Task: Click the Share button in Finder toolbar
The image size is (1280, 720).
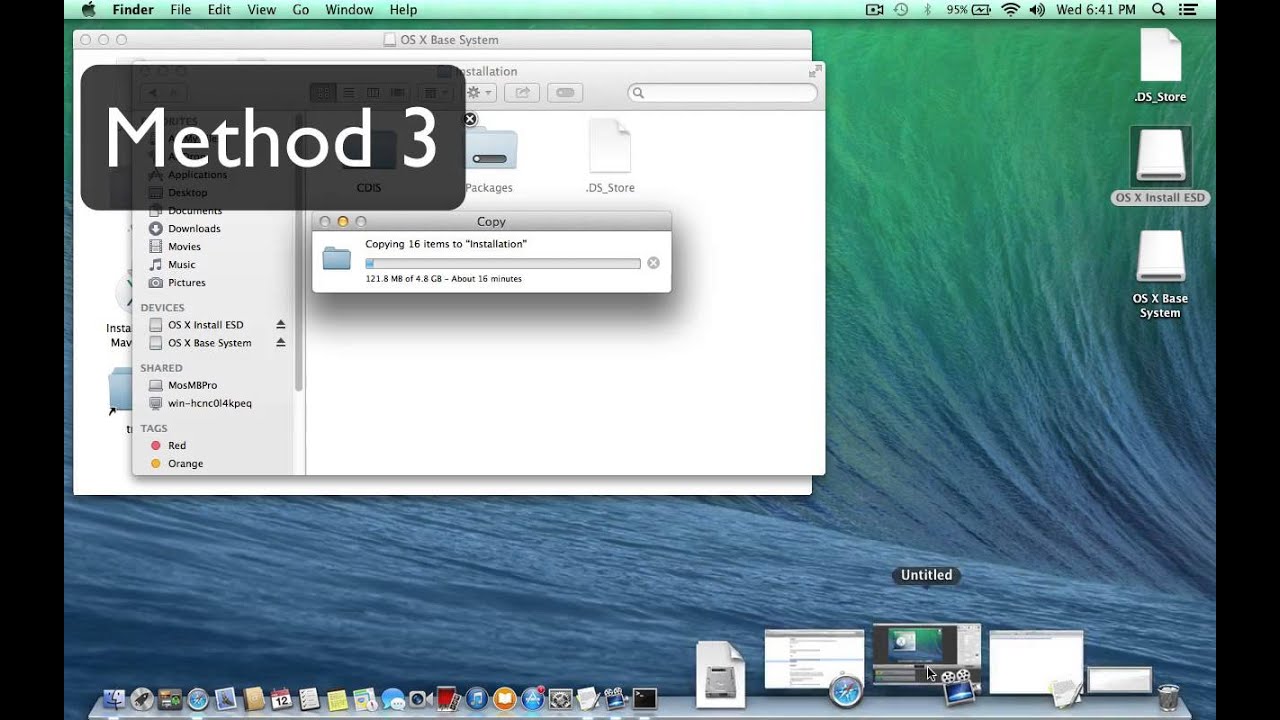Action: click(x=522, y=92)
